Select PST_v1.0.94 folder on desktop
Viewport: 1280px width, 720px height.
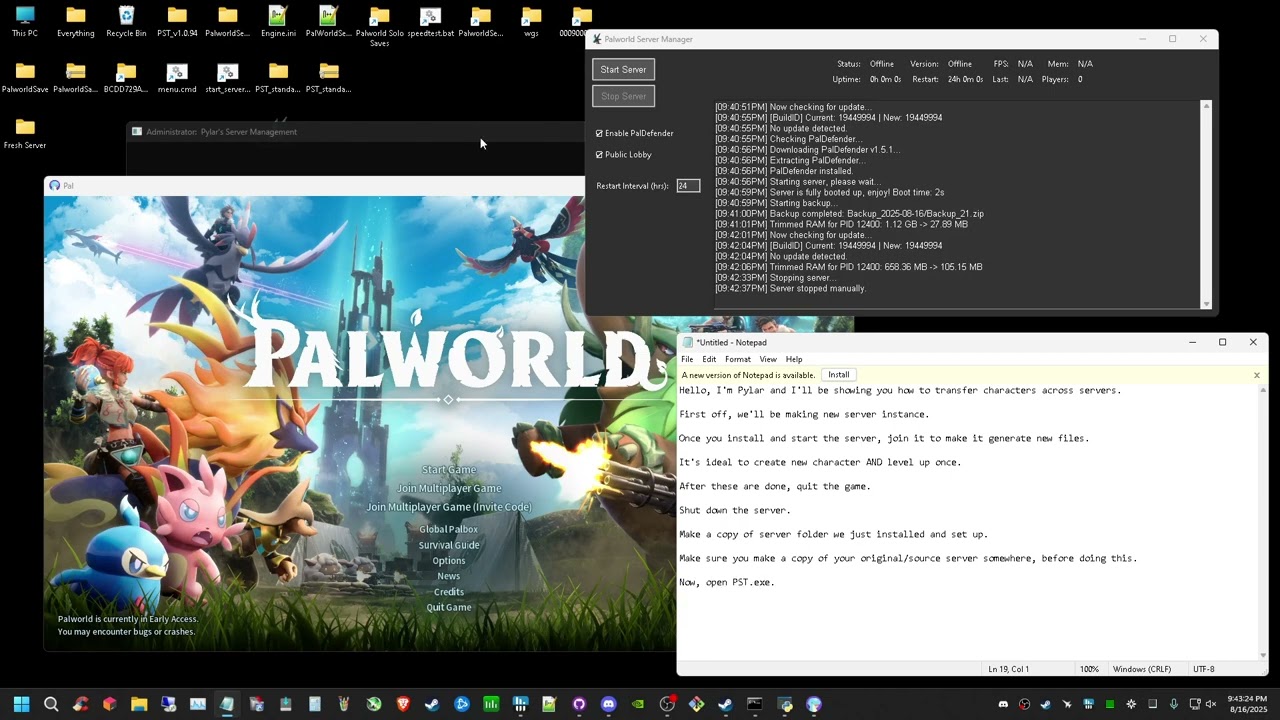tap(177, 22)
